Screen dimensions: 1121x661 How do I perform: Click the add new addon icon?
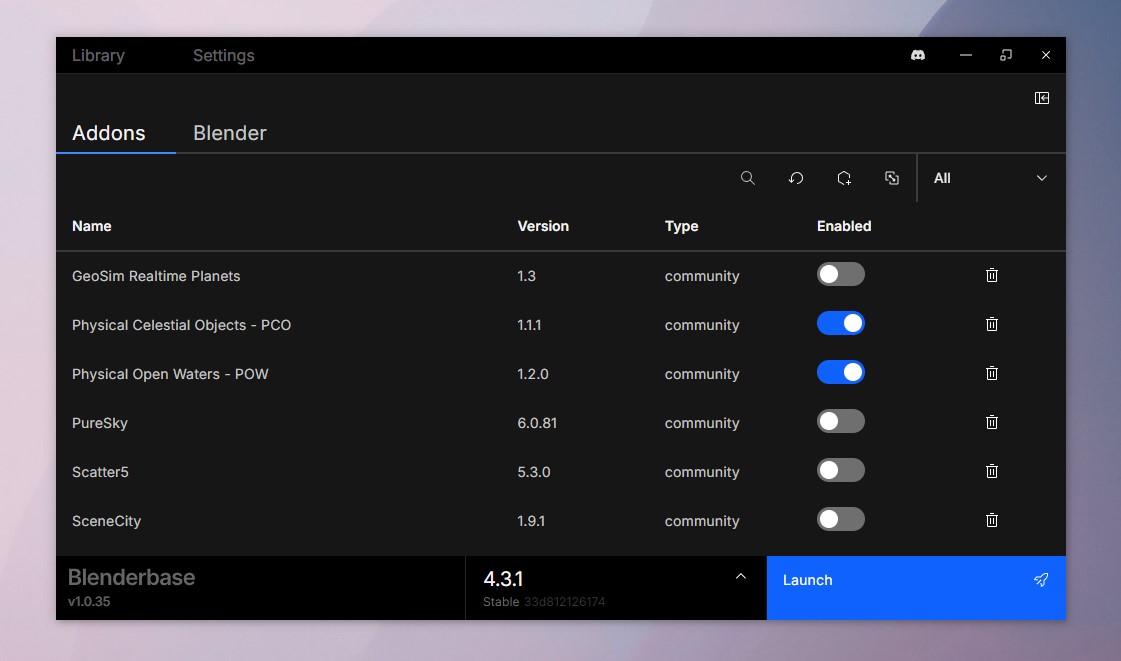point(844,178)
